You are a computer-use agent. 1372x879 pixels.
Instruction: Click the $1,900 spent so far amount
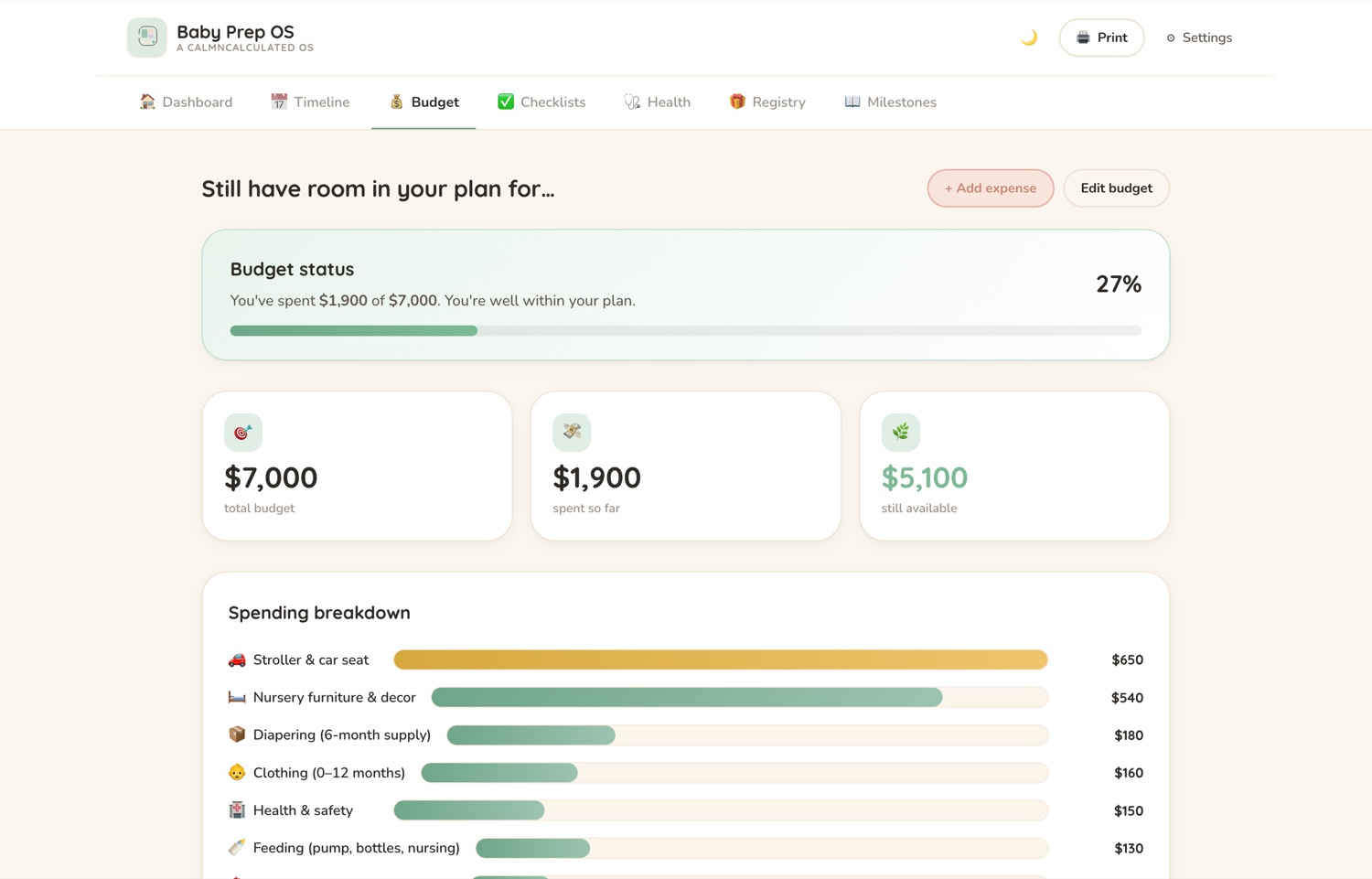[596, 477]
